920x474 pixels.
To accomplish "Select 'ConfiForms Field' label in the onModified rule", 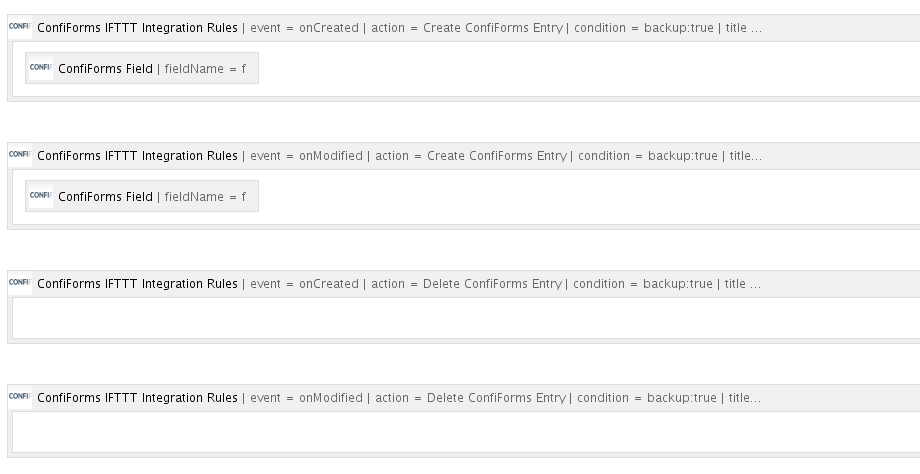I will (106, 197).
